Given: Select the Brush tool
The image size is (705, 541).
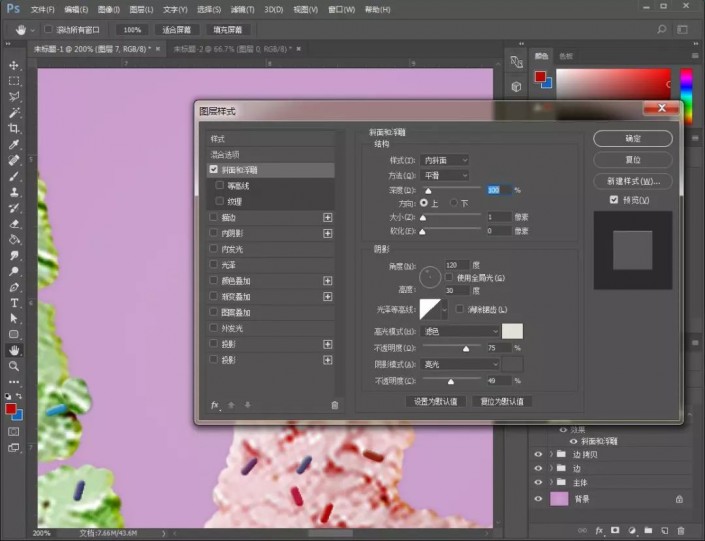Looking at the screenshot, I should 14,176.
